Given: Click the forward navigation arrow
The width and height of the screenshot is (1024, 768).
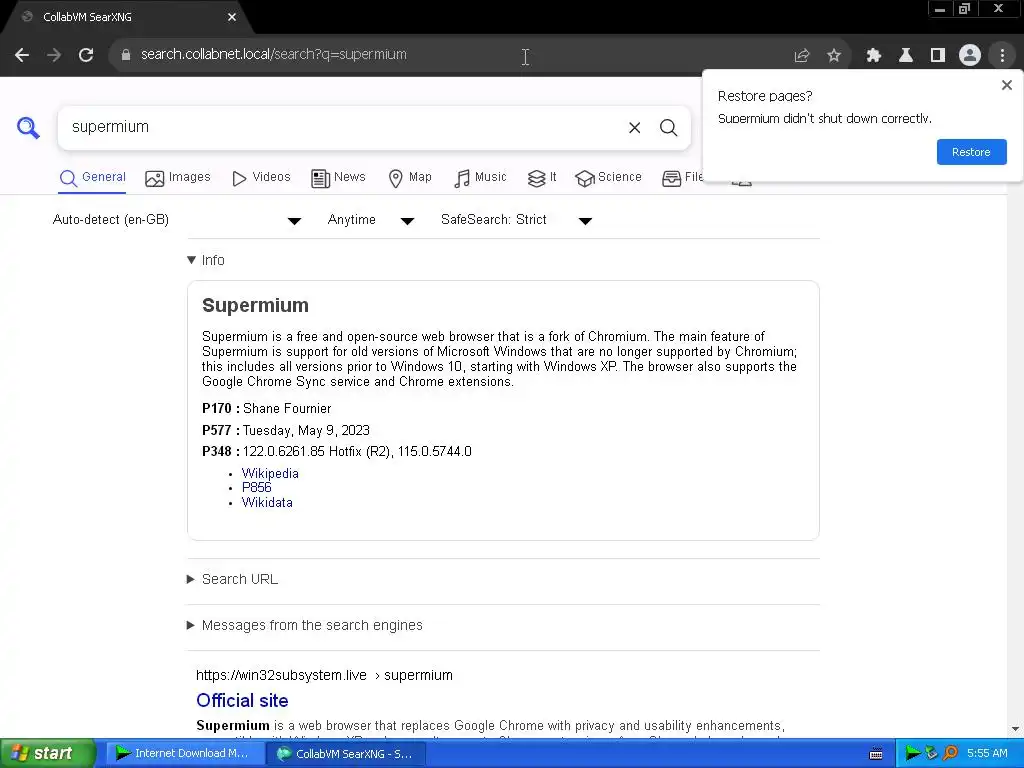Looking at the screenshot, I should 54,56.
